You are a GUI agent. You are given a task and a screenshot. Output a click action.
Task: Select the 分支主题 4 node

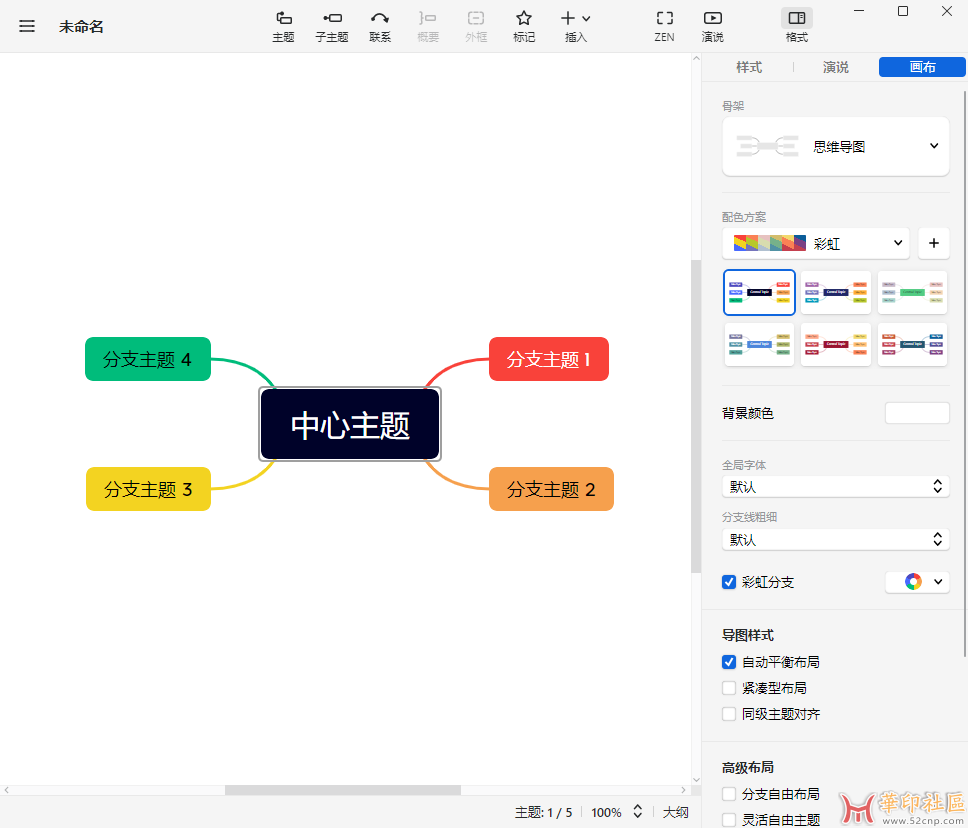click(x=148, y=359)
